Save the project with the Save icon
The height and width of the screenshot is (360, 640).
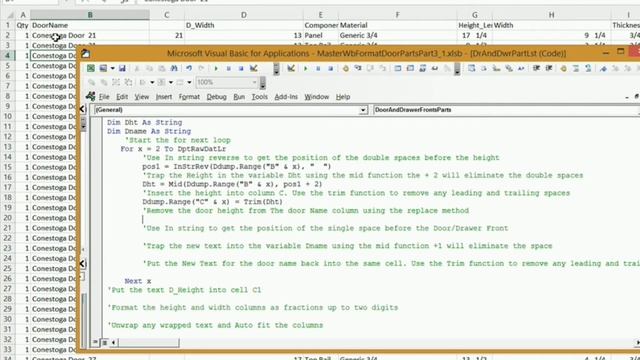pos(122,68)
